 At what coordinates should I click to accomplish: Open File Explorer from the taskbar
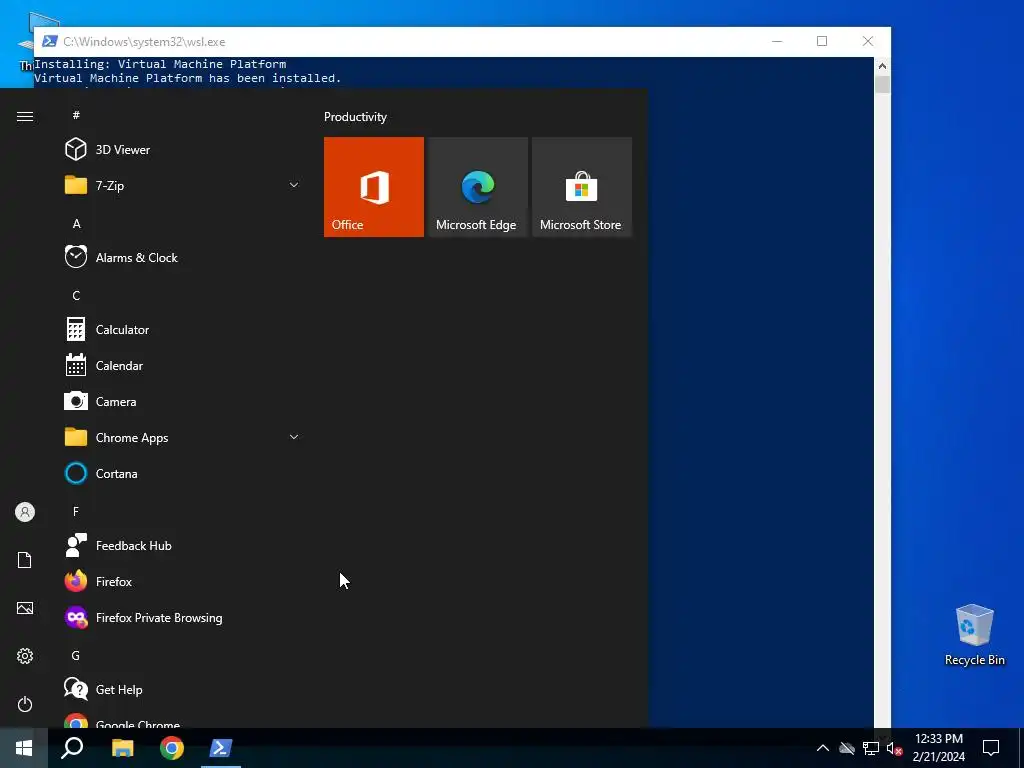(122, 748)
